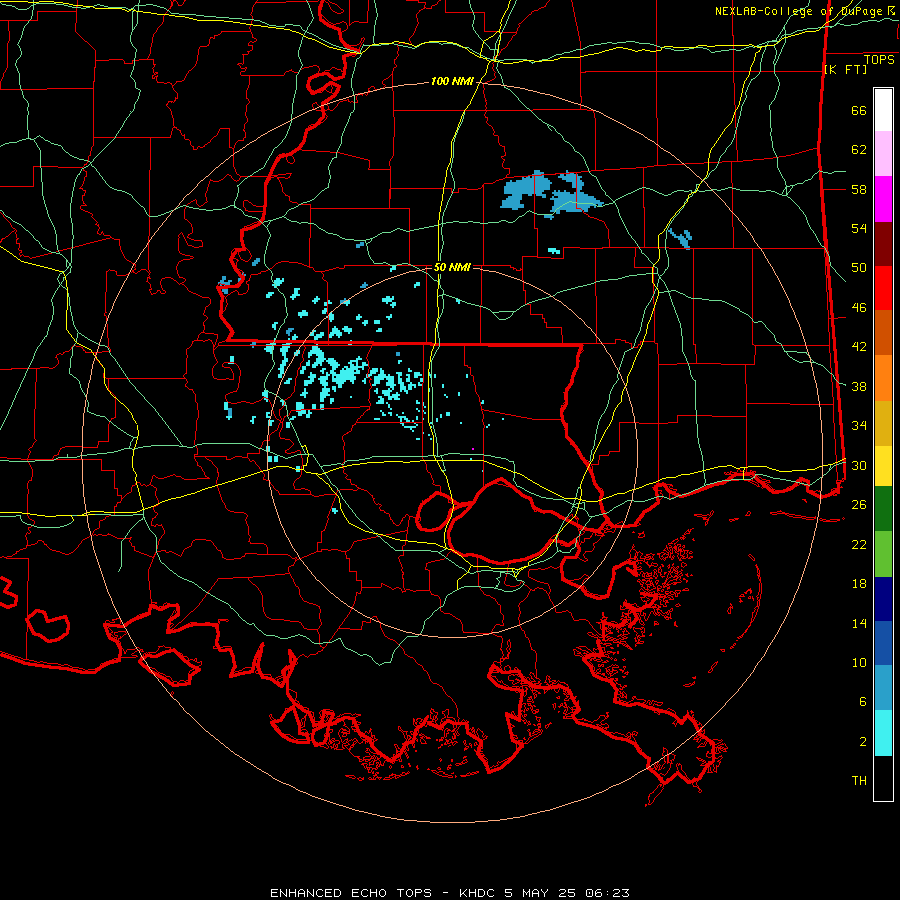Click the dark red 50-54 kft swatch
Viewport: 900px width, 900px height.
[883, 244]
